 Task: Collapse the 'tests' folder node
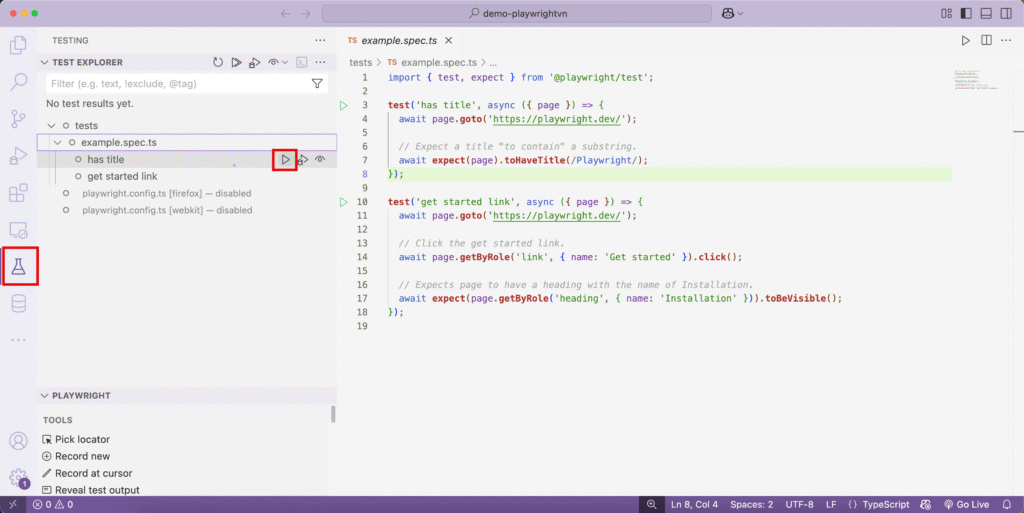(52, 125)
